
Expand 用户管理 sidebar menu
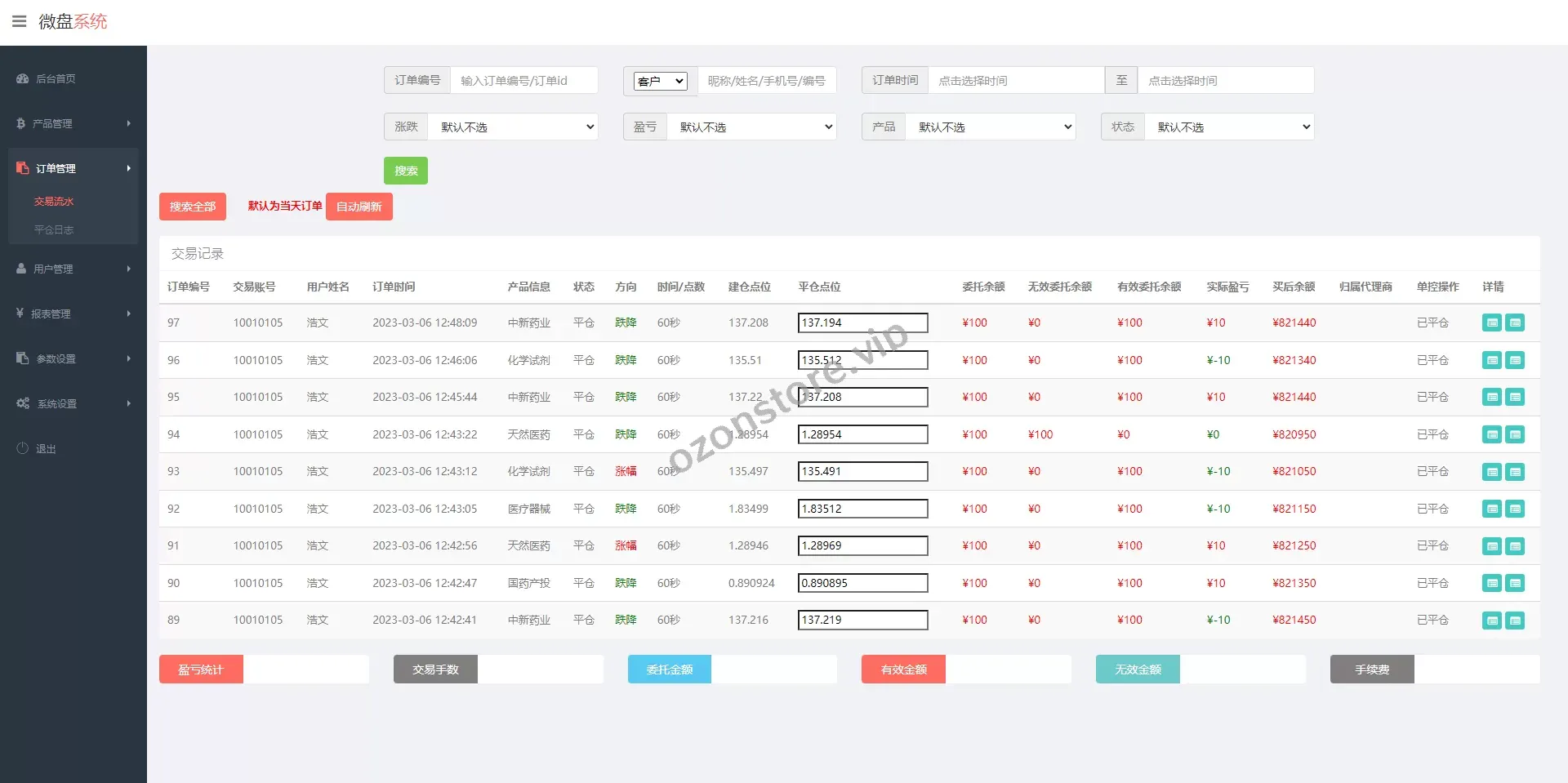[x=73, y=269]
